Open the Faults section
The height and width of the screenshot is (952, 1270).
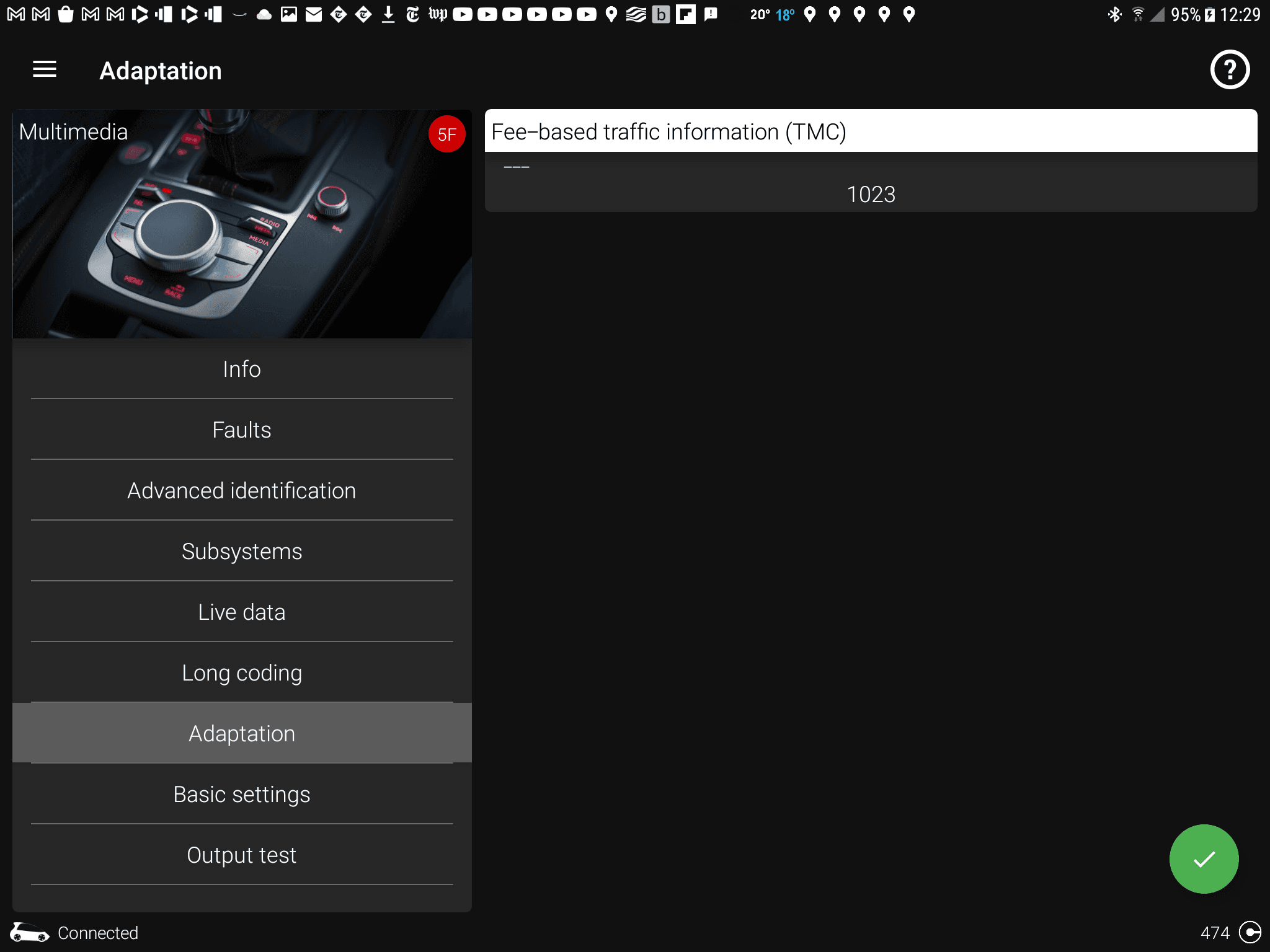point(242,430)
